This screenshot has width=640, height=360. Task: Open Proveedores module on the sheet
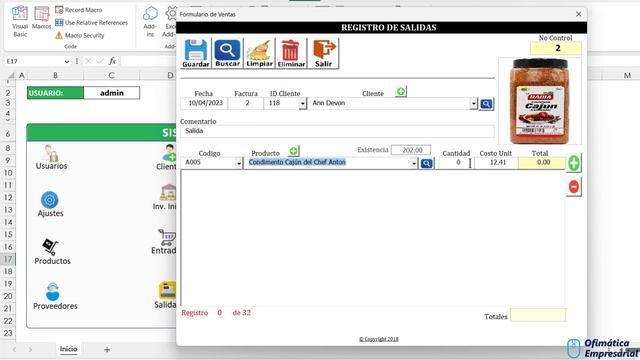point(55,297)
